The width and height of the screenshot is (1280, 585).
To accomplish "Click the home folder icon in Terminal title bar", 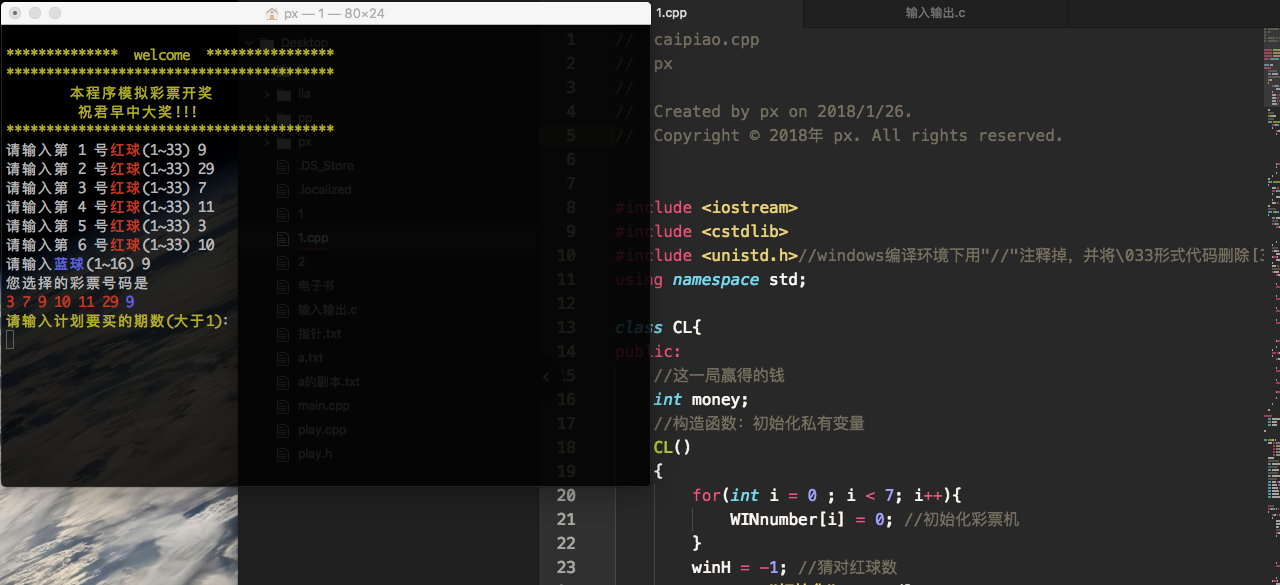I will (x=272, y=14).
